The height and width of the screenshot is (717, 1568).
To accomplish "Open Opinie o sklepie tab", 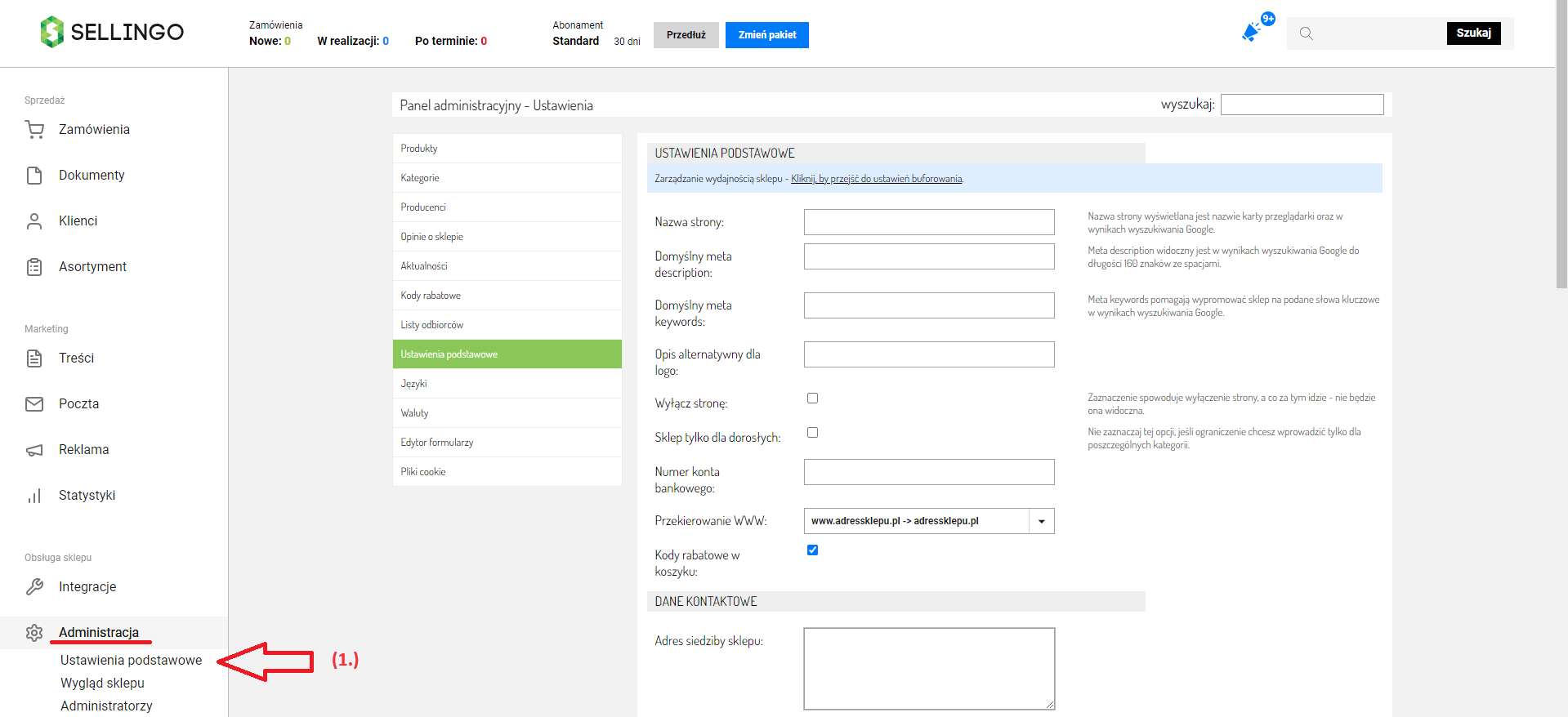I will (507, 237).
